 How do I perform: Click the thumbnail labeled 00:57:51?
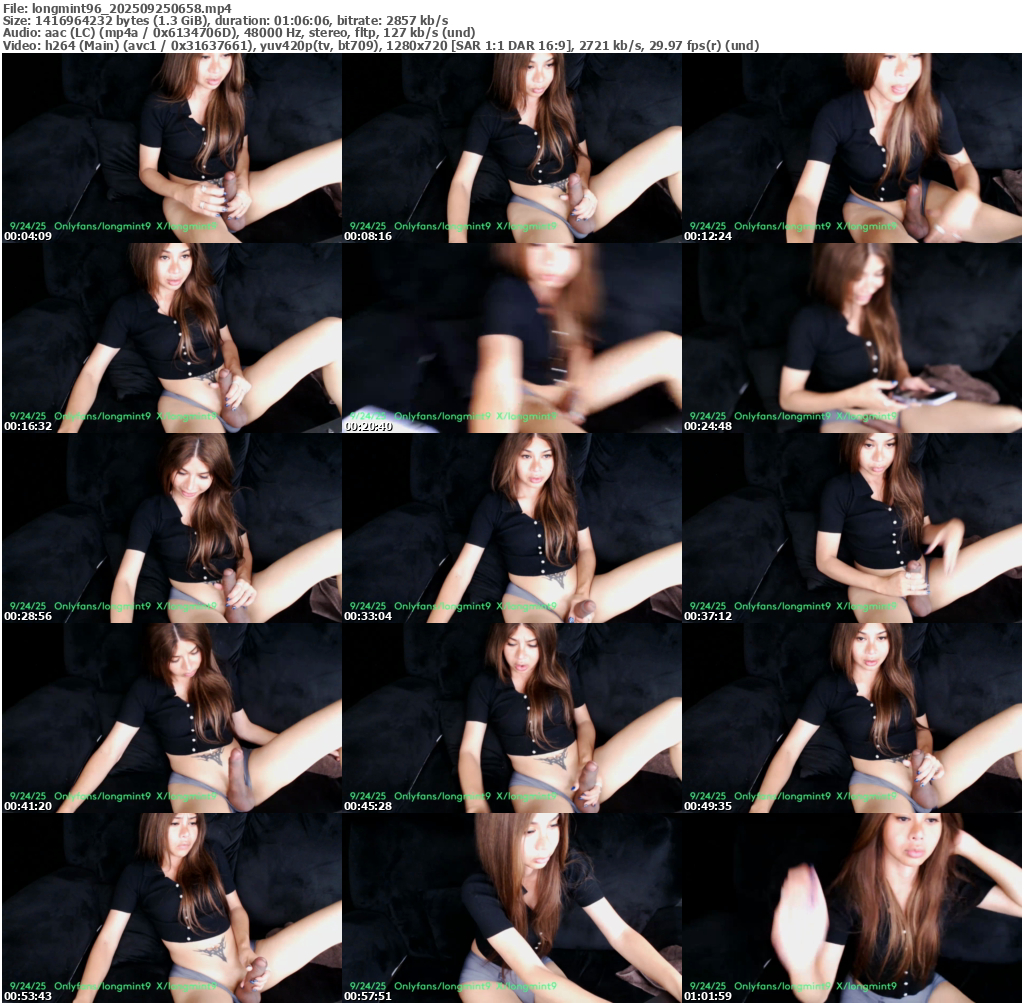click(512, 908)
